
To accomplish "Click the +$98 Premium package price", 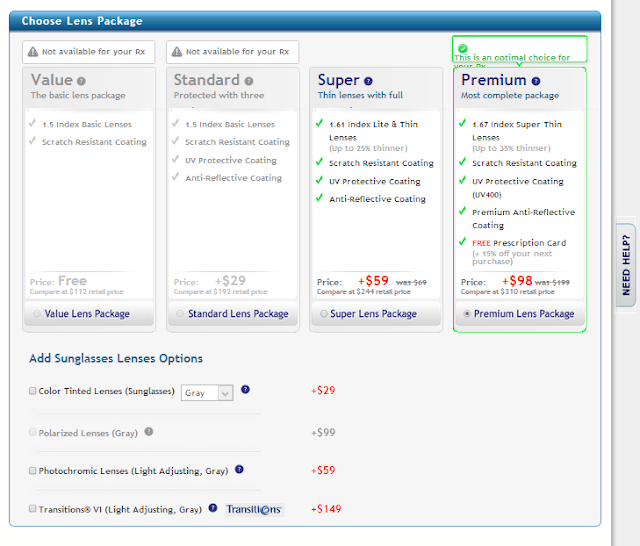I will 517,281.
